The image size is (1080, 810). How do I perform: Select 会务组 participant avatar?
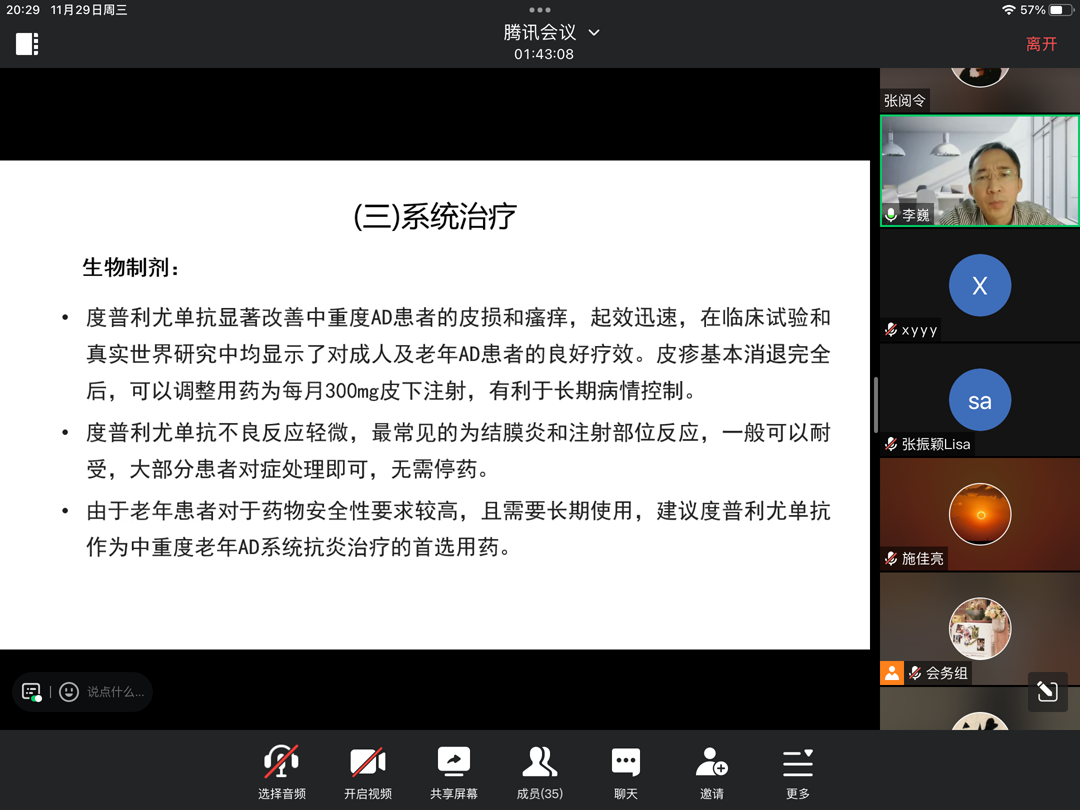[x=979, y=629]
